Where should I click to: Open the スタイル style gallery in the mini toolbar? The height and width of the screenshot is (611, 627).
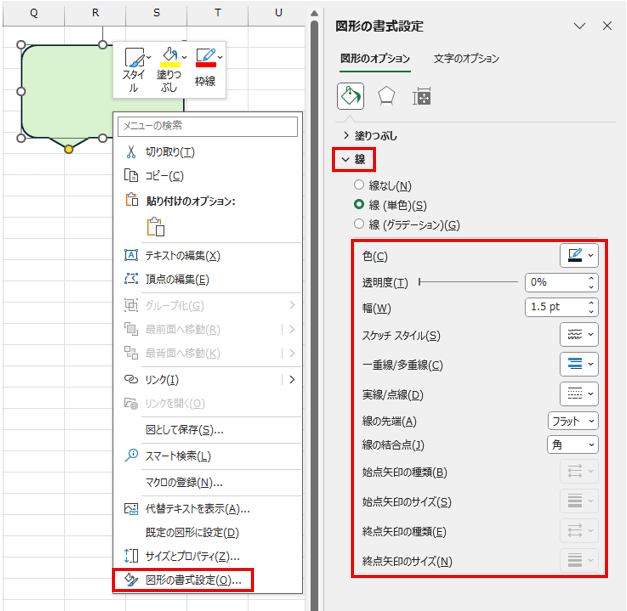pyautogui.click(x=136, y=70)
